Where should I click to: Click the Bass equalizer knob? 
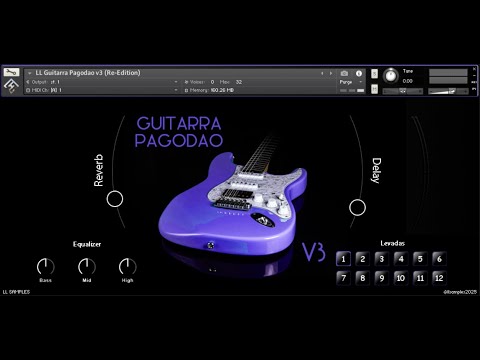(x=46, y=267)
